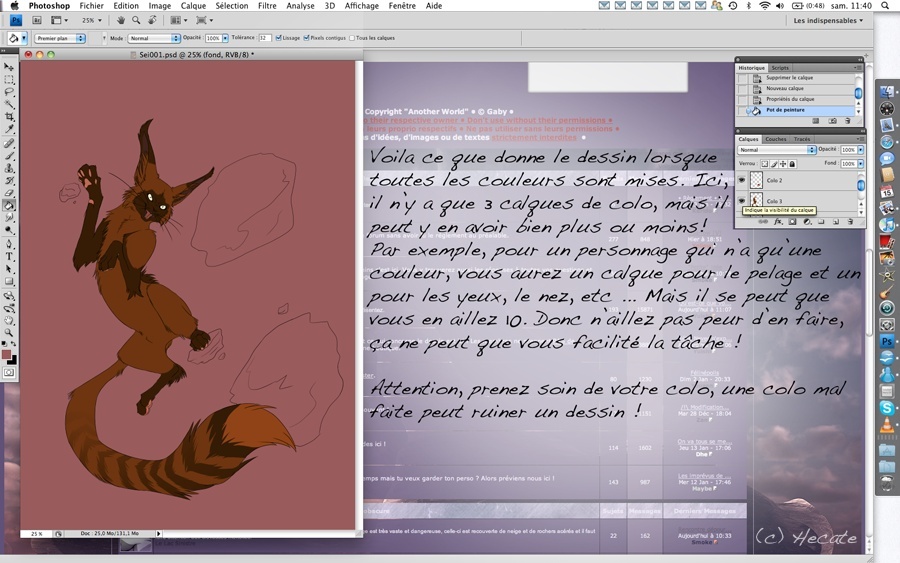The width and height of the screenshot is (900, 563).
Task: Select the Paint Bucket tool in toolbox
Action: tap(9, 205)
